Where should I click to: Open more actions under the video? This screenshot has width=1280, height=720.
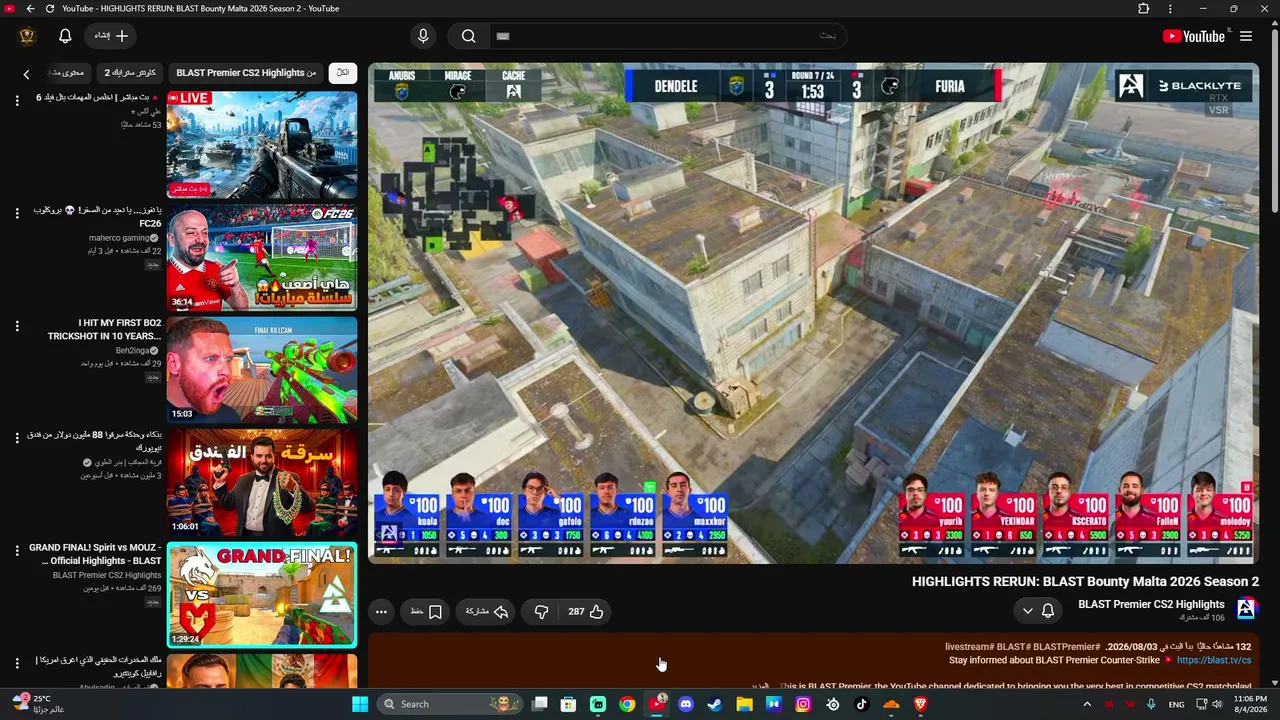tap(381, 612)
